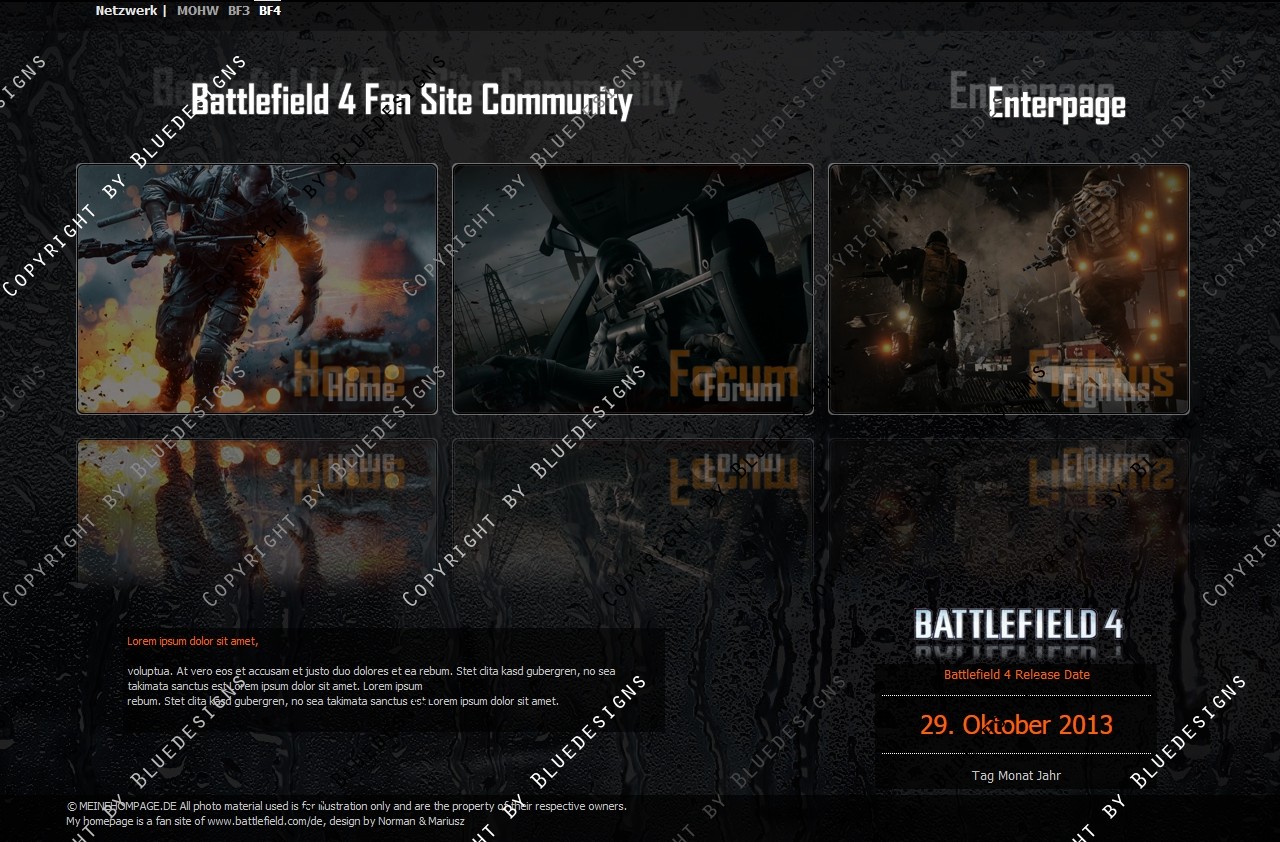
Task: Click the Enterpage heading
Action: 1057,104
